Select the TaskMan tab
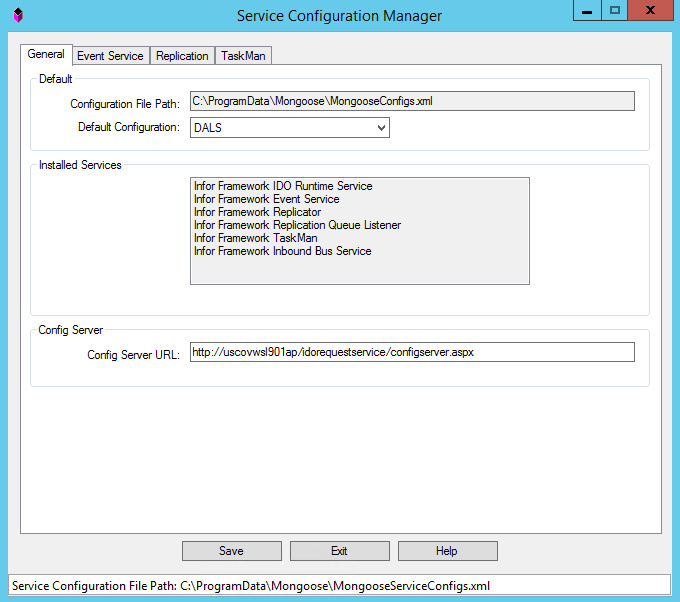Viewport: 680px width, 602px height. (x=243, y=56)
